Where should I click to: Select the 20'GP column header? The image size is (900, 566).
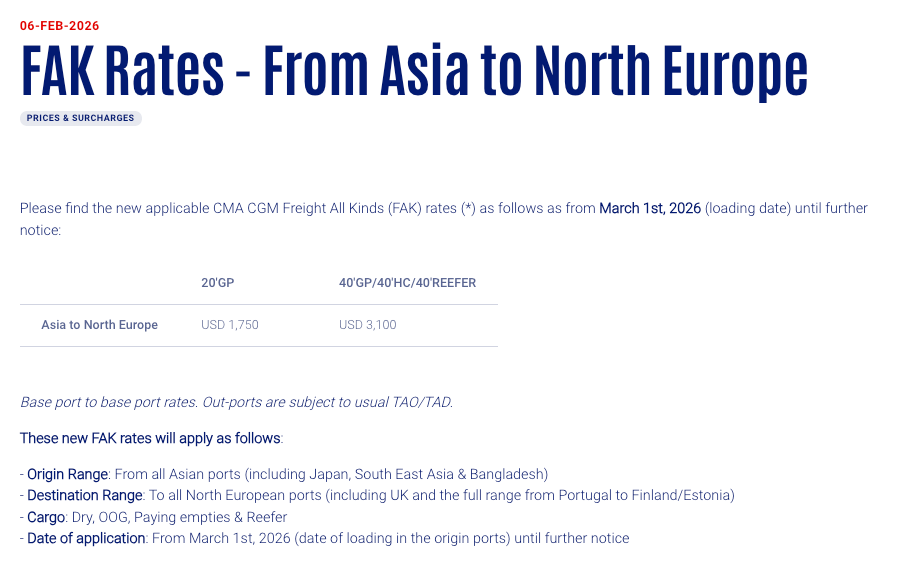220,283
